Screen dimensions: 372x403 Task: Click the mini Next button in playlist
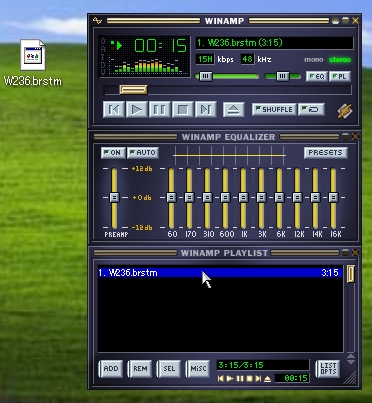click(258, 379)
